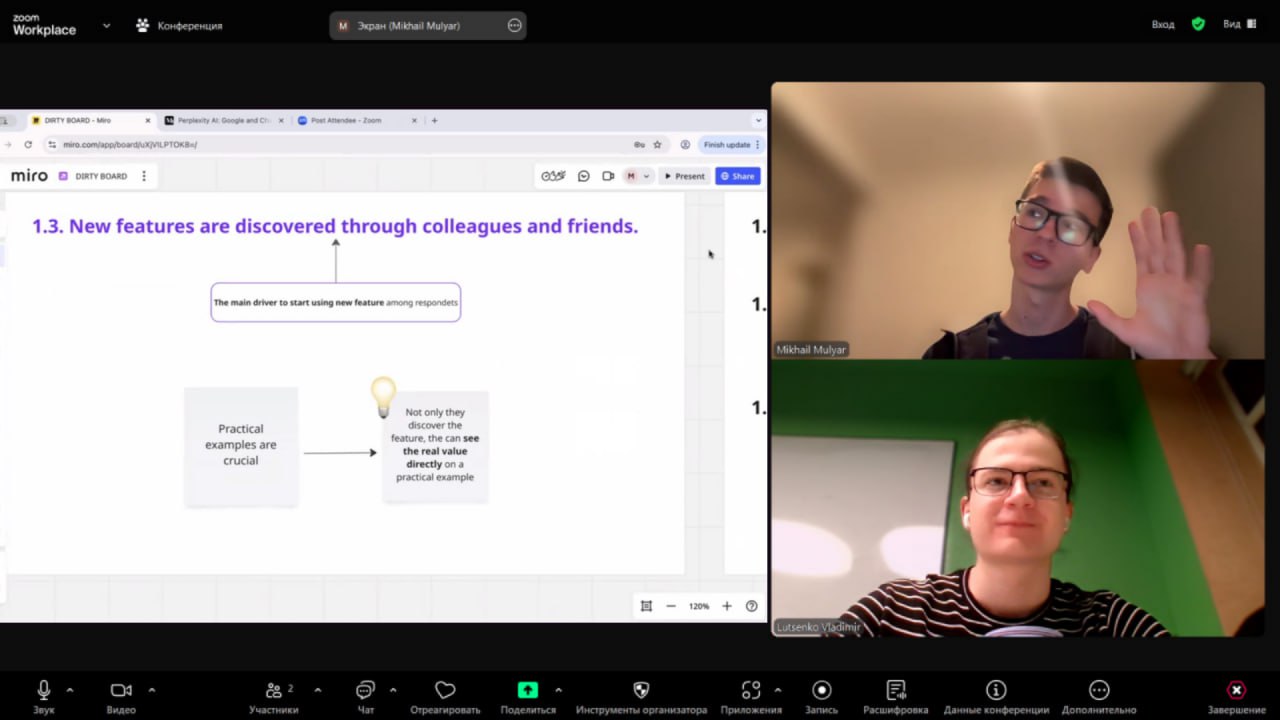
Task: Click the Отреагировать heart reaction icon
Action: click(445, 690)
